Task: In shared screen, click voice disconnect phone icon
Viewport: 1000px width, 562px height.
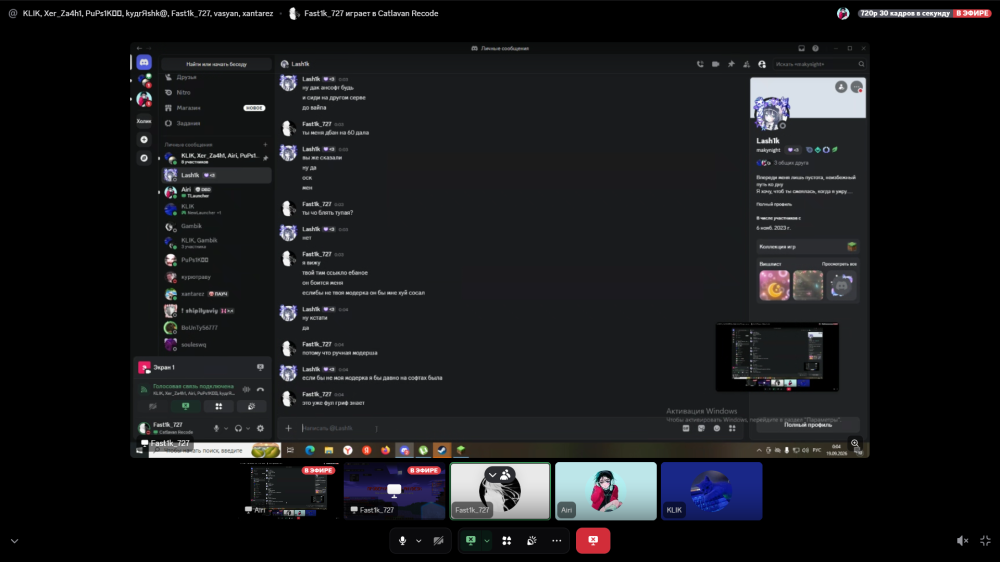Action: (260, 389)
